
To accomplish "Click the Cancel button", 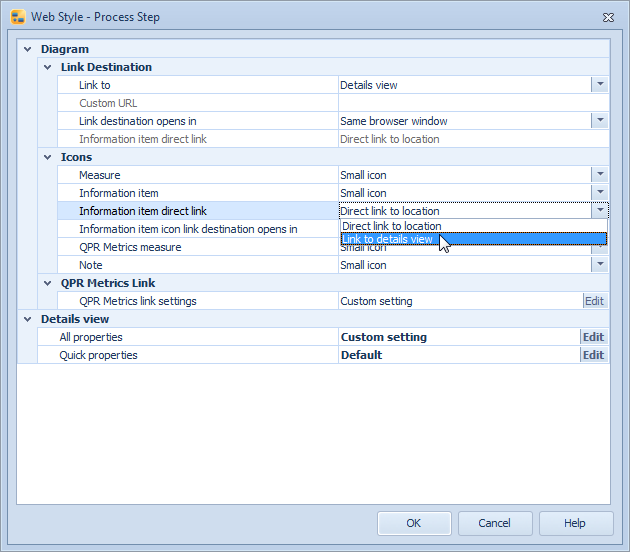I will (495, 523).
